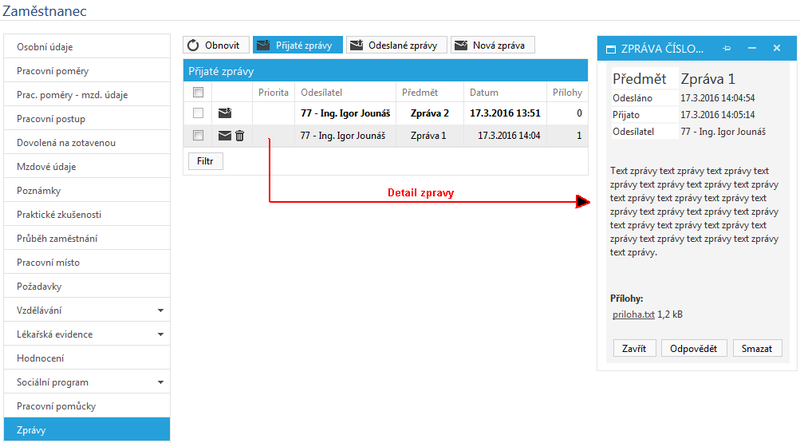Viewport: 800px width, 443px height.
Task: Click the Zavřít button
Action: 634,349
